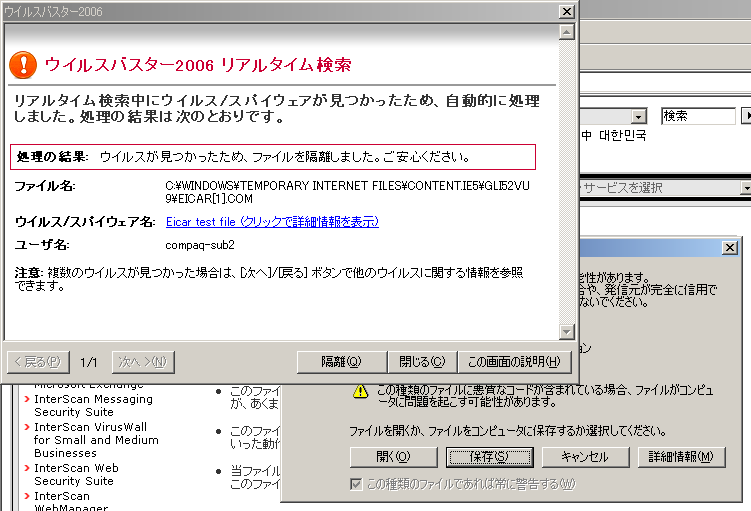Click the ウイルスバスター2006 リアルタイム検索 heading
Image resolution: width=751 pixels, height=511 pixels.
click(x=198, y=65)
